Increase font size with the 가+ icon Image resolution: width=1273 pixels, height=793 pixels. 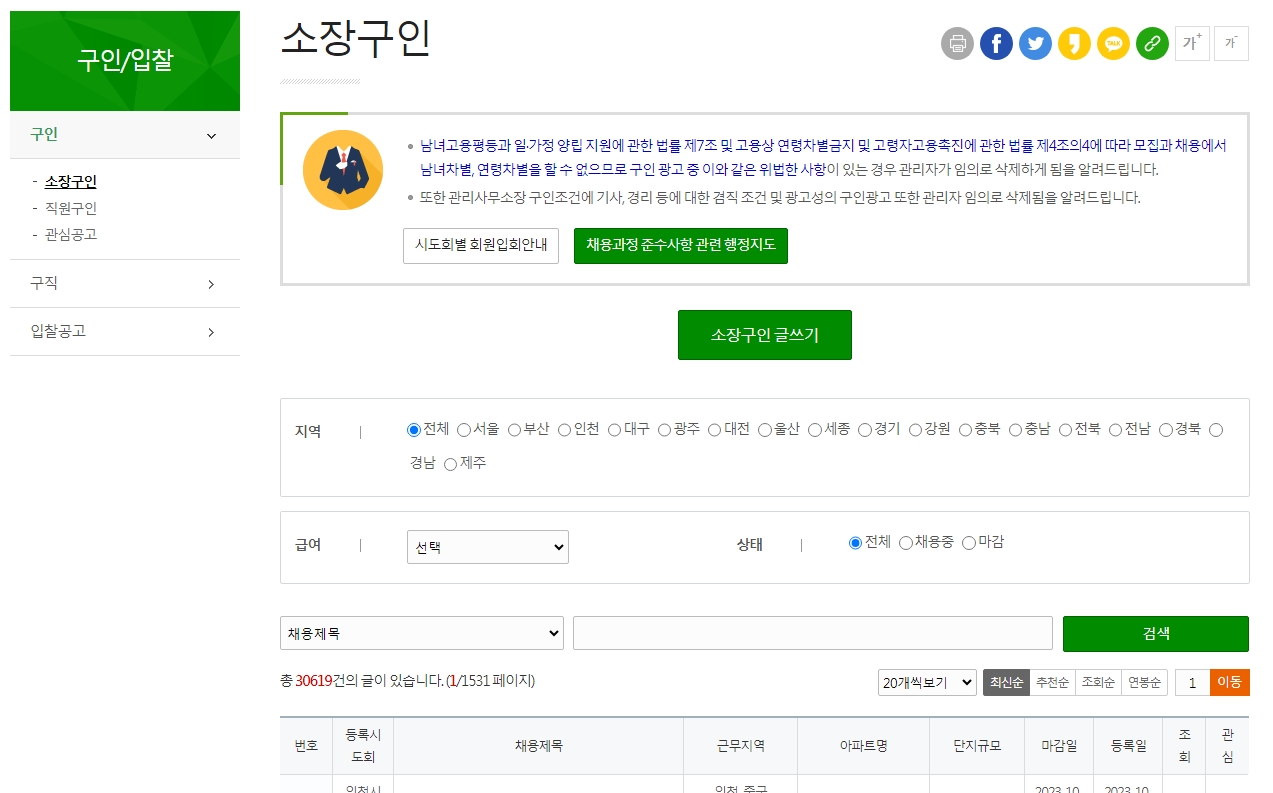tap(1191, 43)
